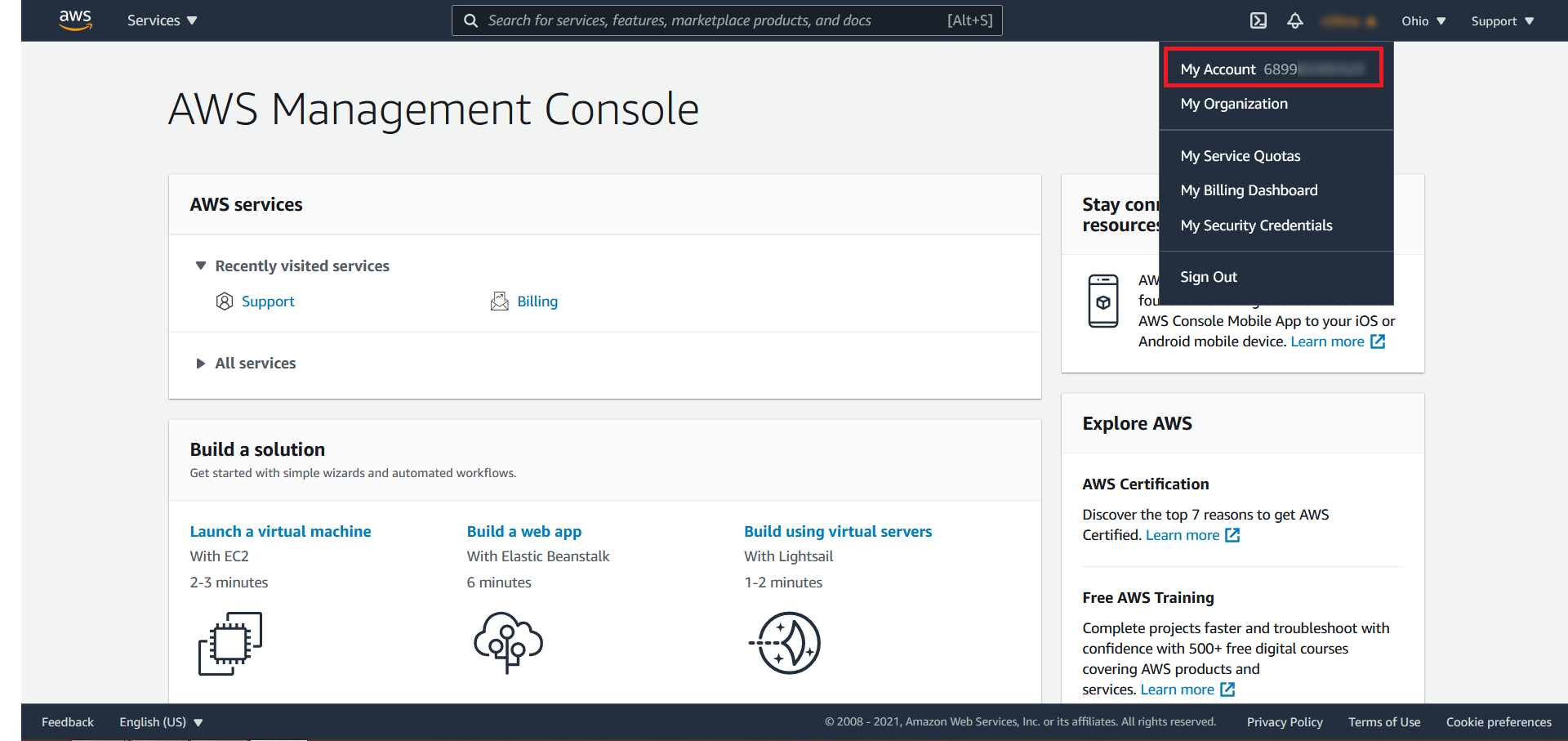Screen dimensions: 1568x741
Task: Click the AWS Management Console heading
Action: (434, 109)
